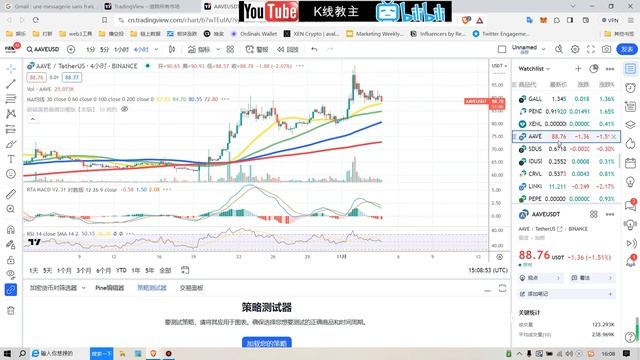640x360 pixels.
Task: Collapse the indicator legend arrow
Action: (x=33, y=119)
